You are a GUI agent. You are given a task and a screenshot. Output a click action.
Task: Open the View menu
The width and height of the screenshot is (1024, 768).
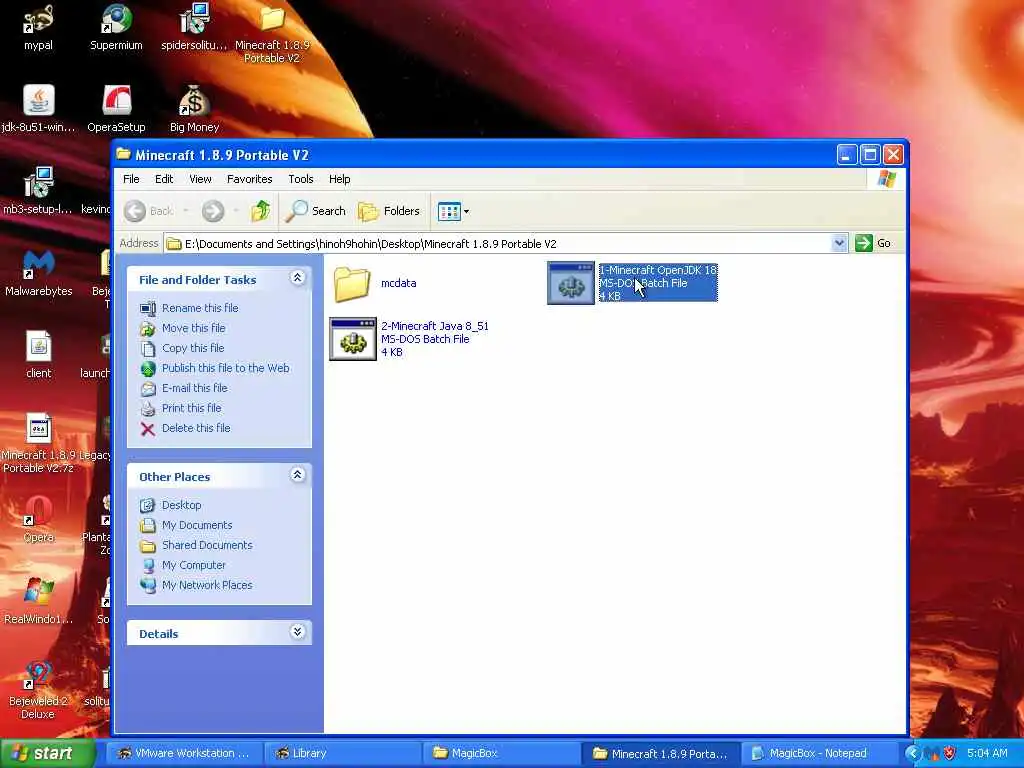(x=200, y=179)
